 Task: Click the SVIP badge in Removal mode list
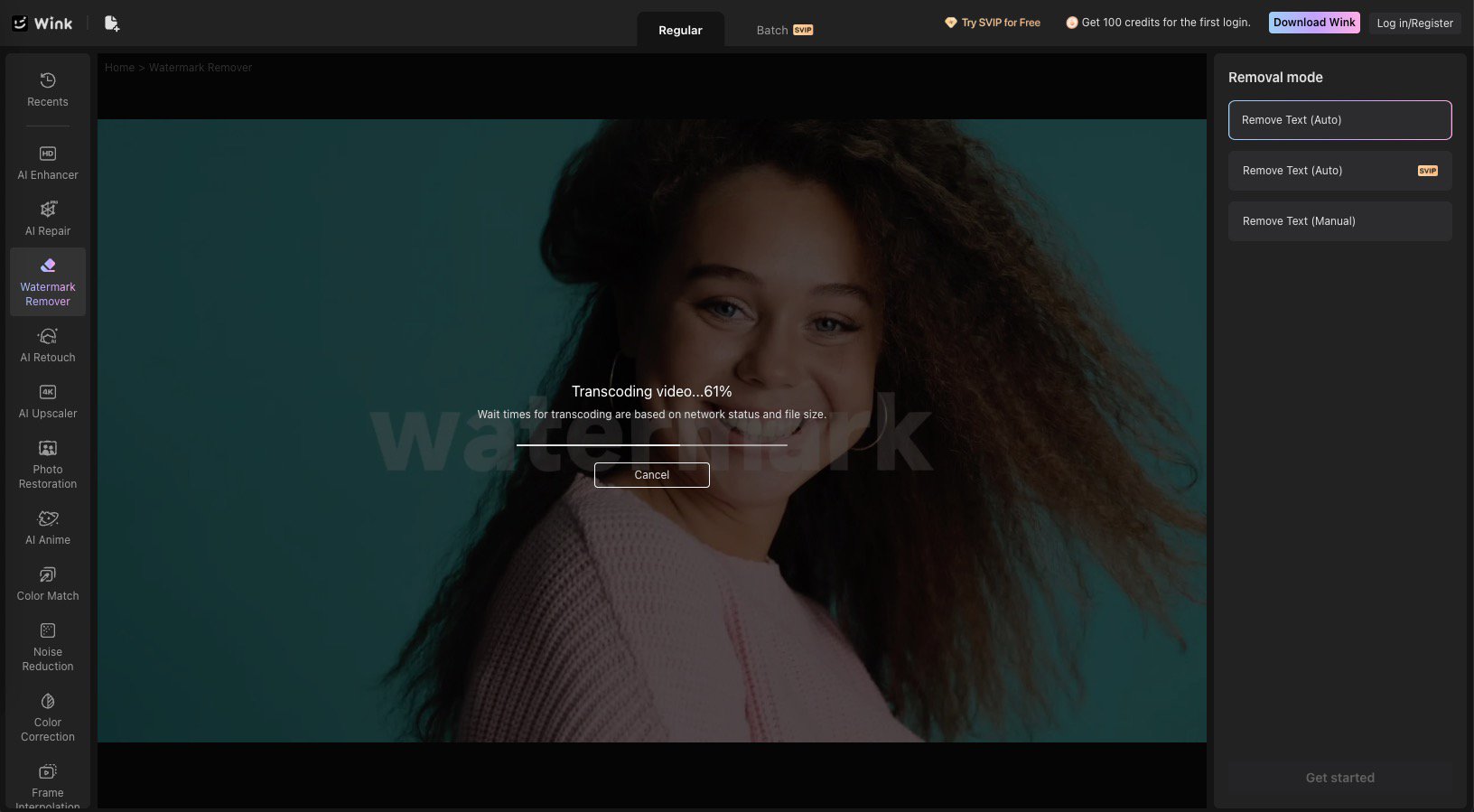pyautogui.click(x=1427, y=171)
